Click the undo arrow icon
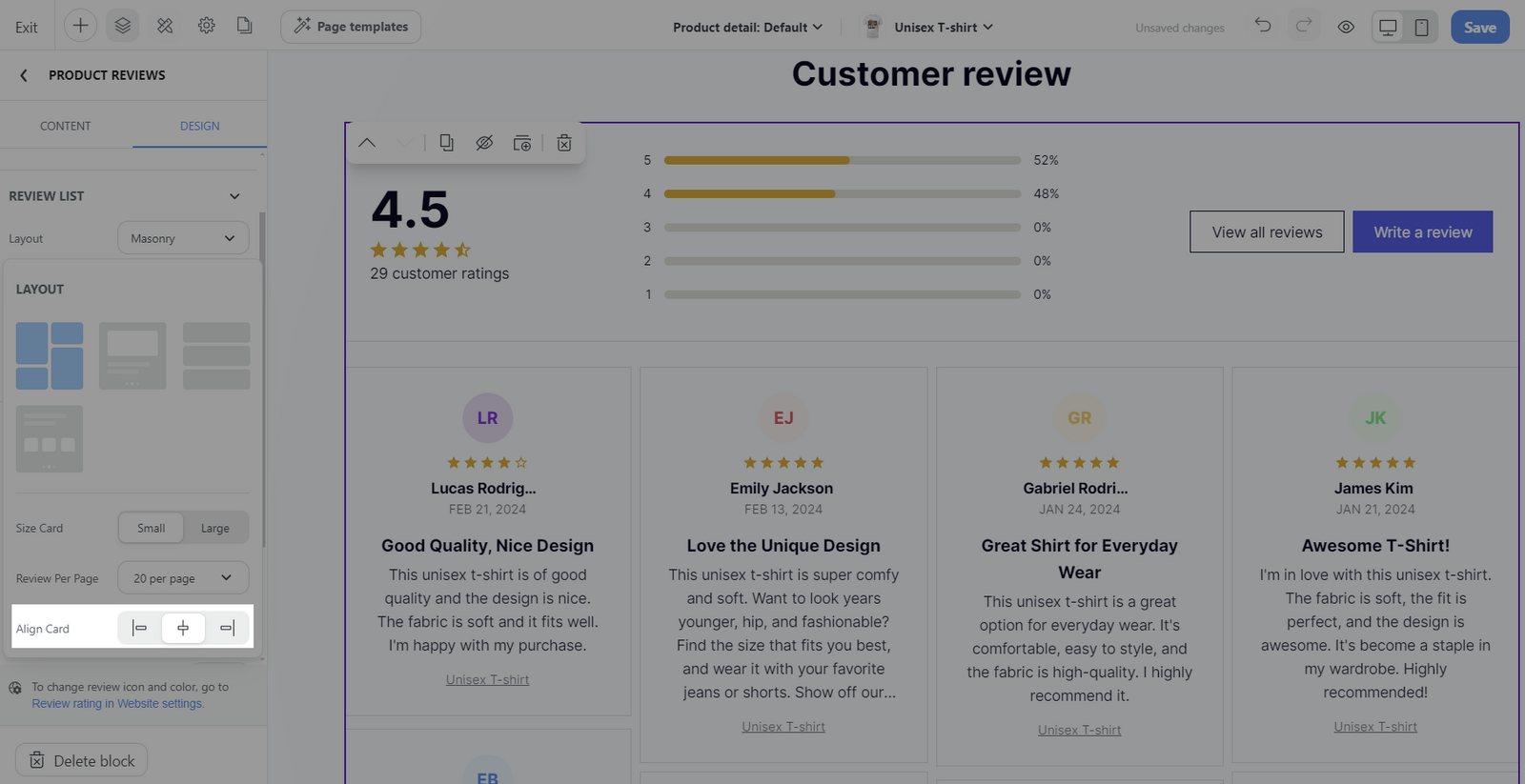This screenshot has width=1525, height=784. coord(1263,26)
